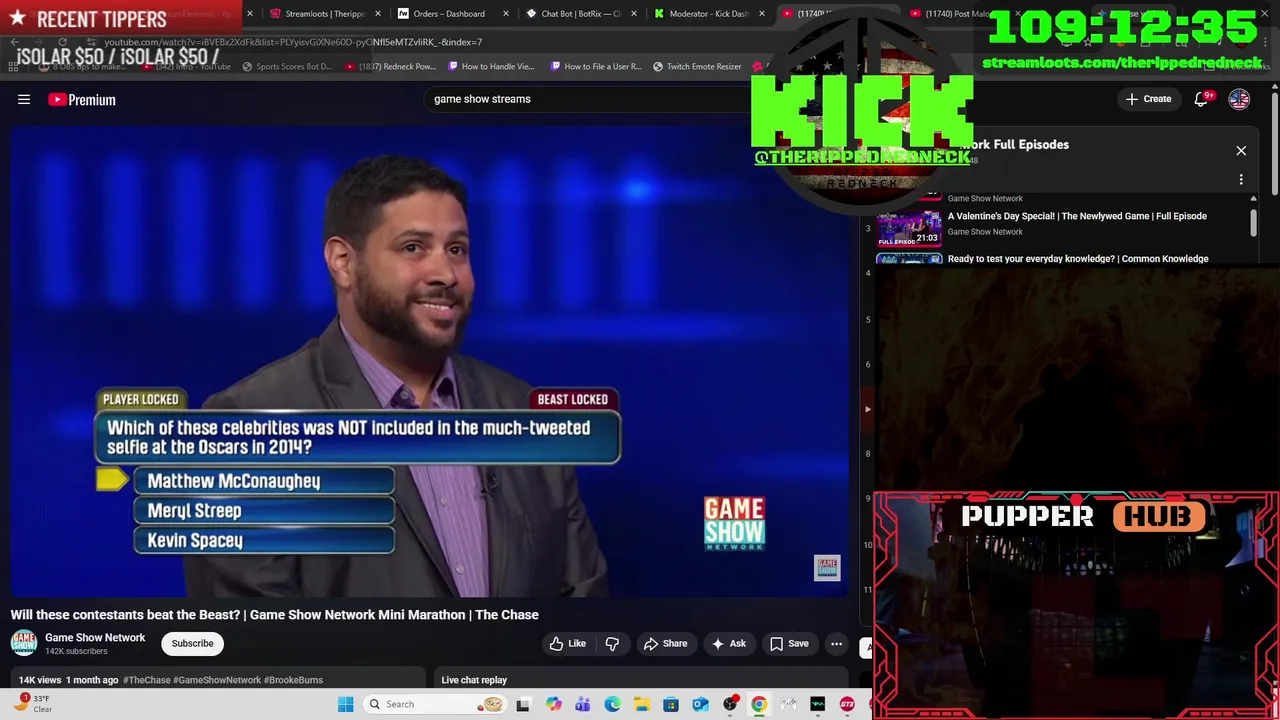The width and height of the screenshot is (1280, 720).
Task: Dislike the video
Action: point(612,644)
